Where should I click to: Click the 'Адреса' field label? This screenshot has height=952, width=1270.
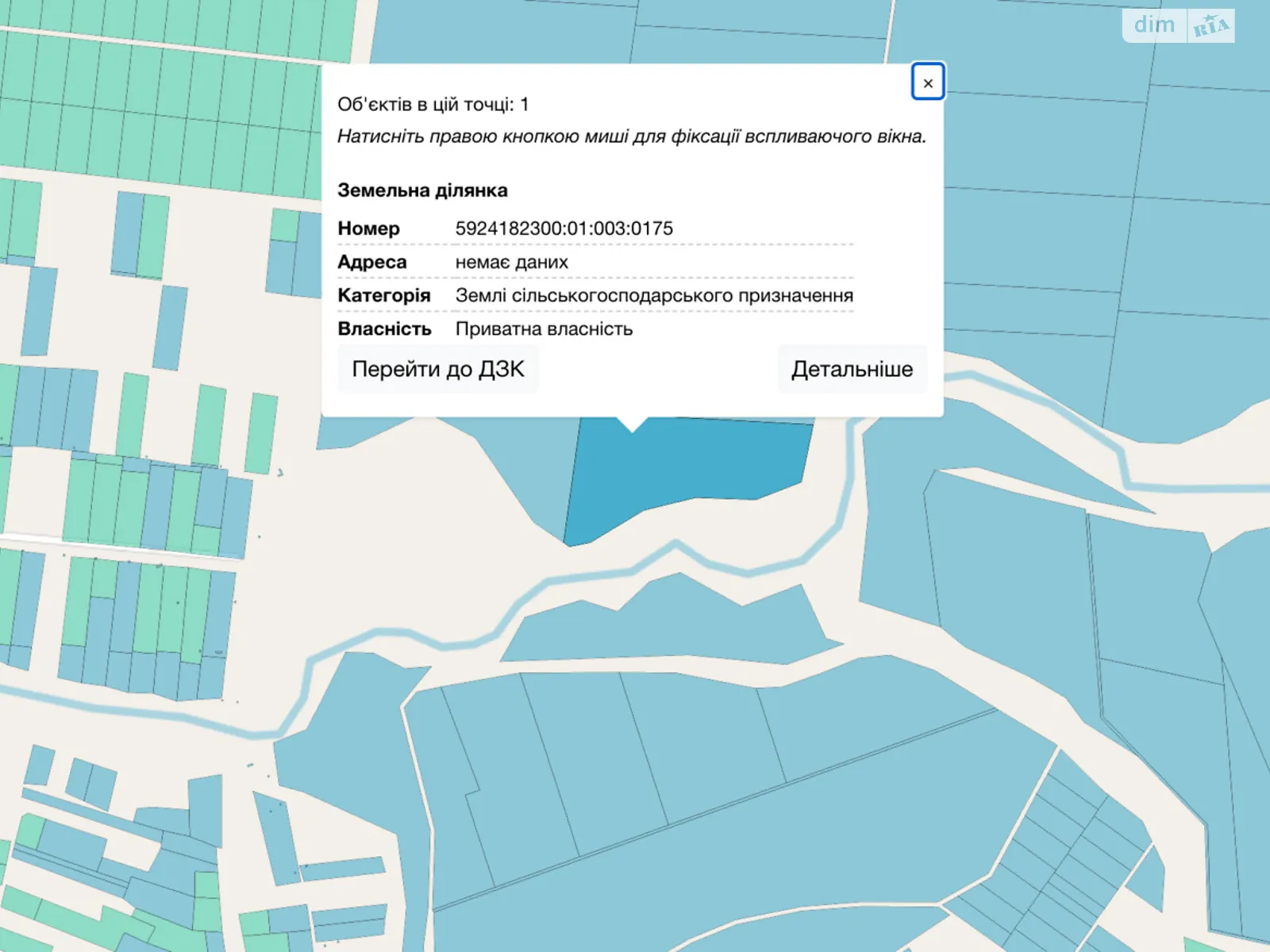point(371,263)
